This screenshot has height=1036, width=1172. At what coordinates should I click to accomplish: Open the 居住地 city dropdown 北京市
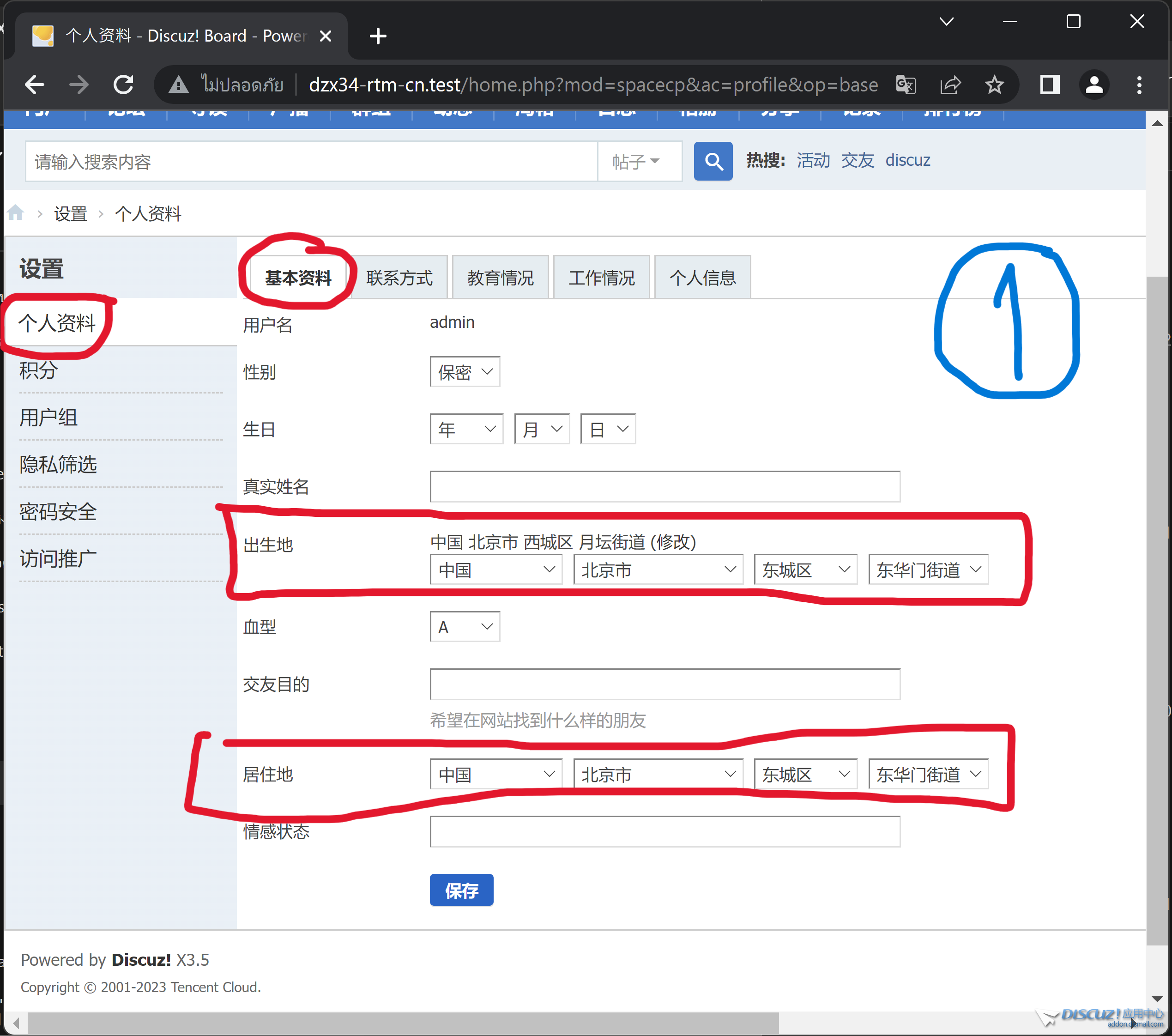pos(658,774)
